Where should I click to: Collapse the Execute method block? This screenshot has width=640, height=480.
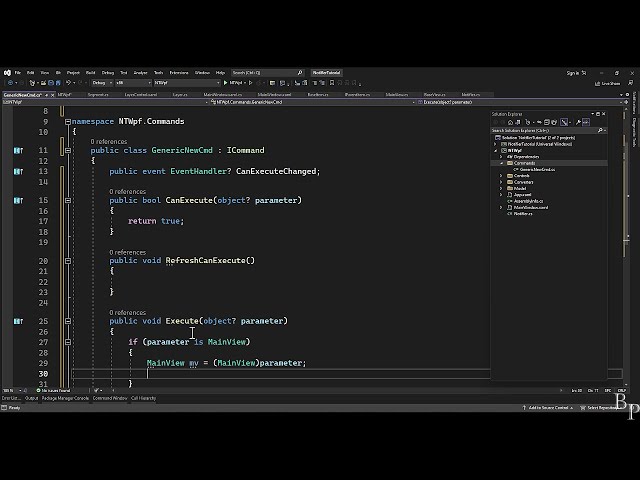coord(68,321)
